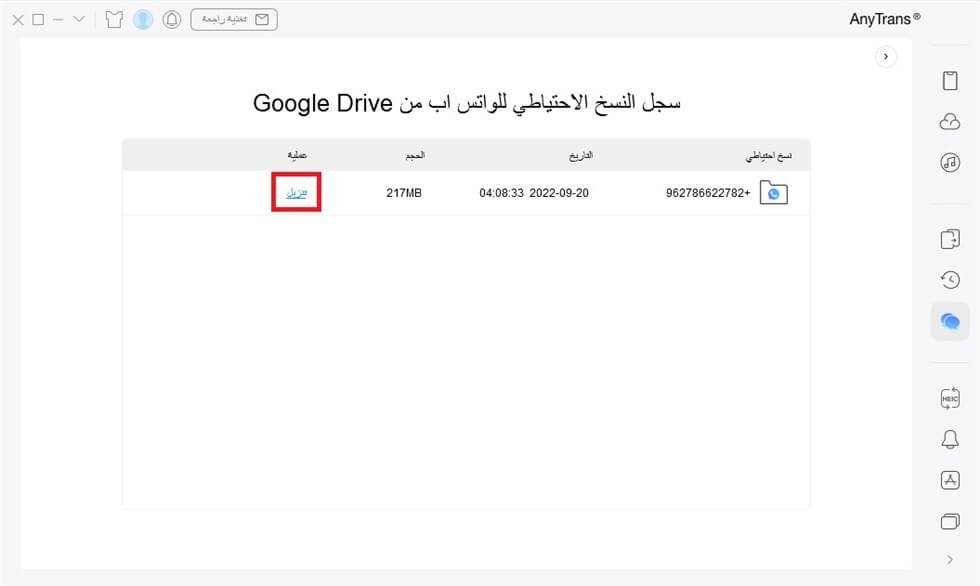Screen dimensions: 980x586
Task: Open the Ringtone Maker bell icon
Action: click(949, 439)
